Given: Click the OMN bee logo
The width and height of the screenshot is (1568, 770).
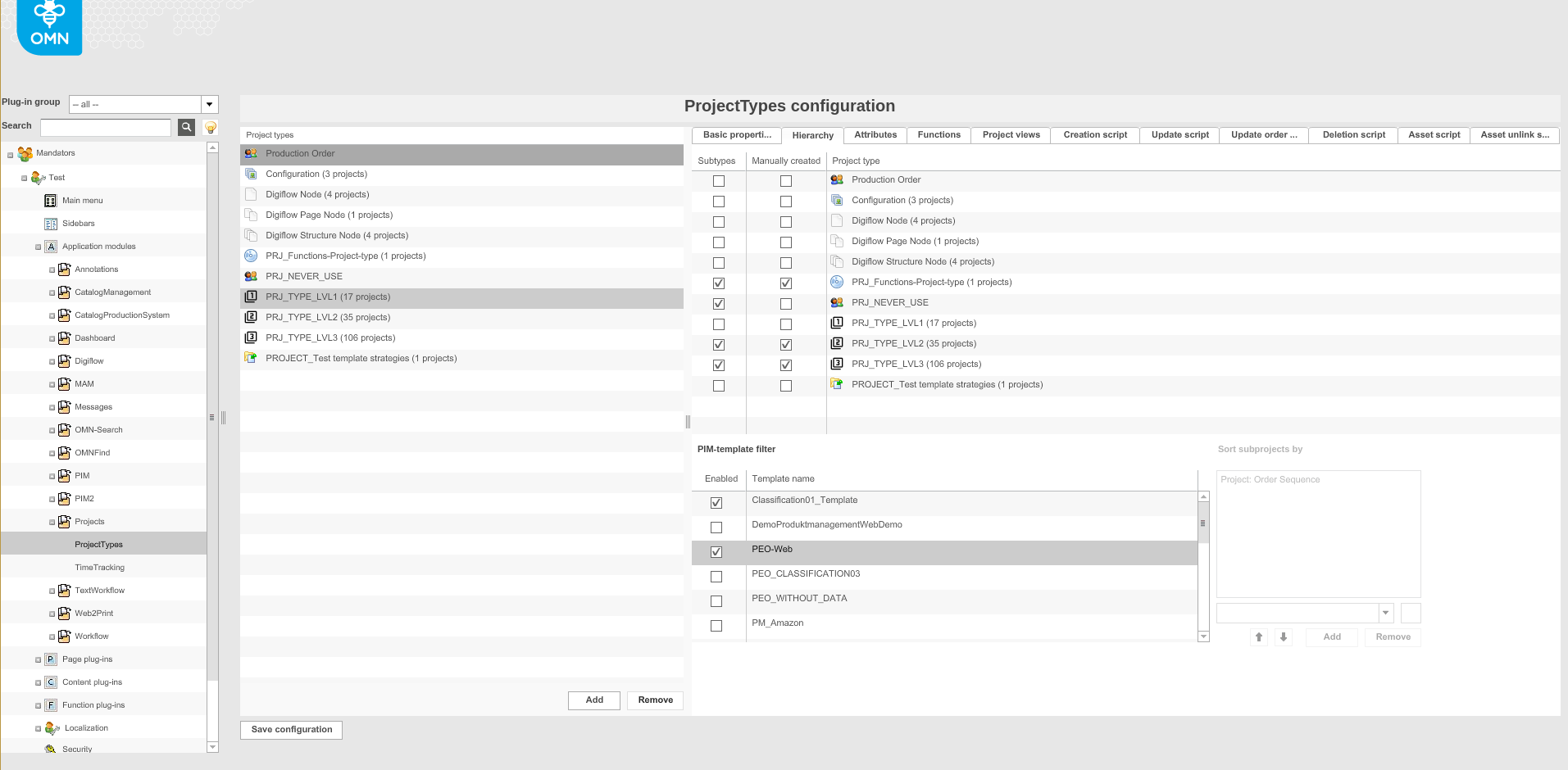Looking at the screenshot, I should (x=48, y=27).
